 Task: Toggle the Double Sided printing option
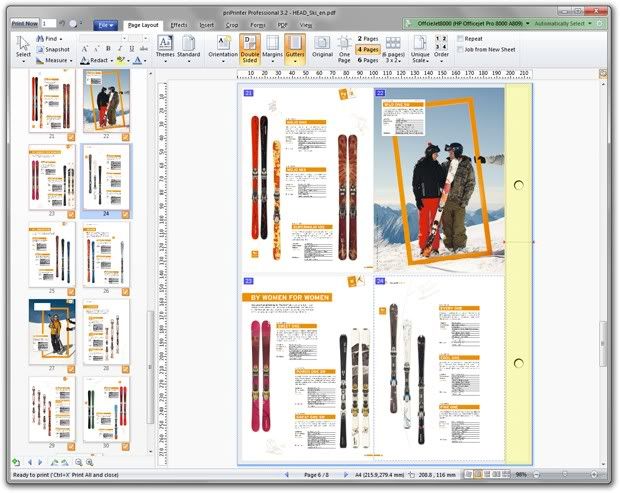tap(250, 49)
